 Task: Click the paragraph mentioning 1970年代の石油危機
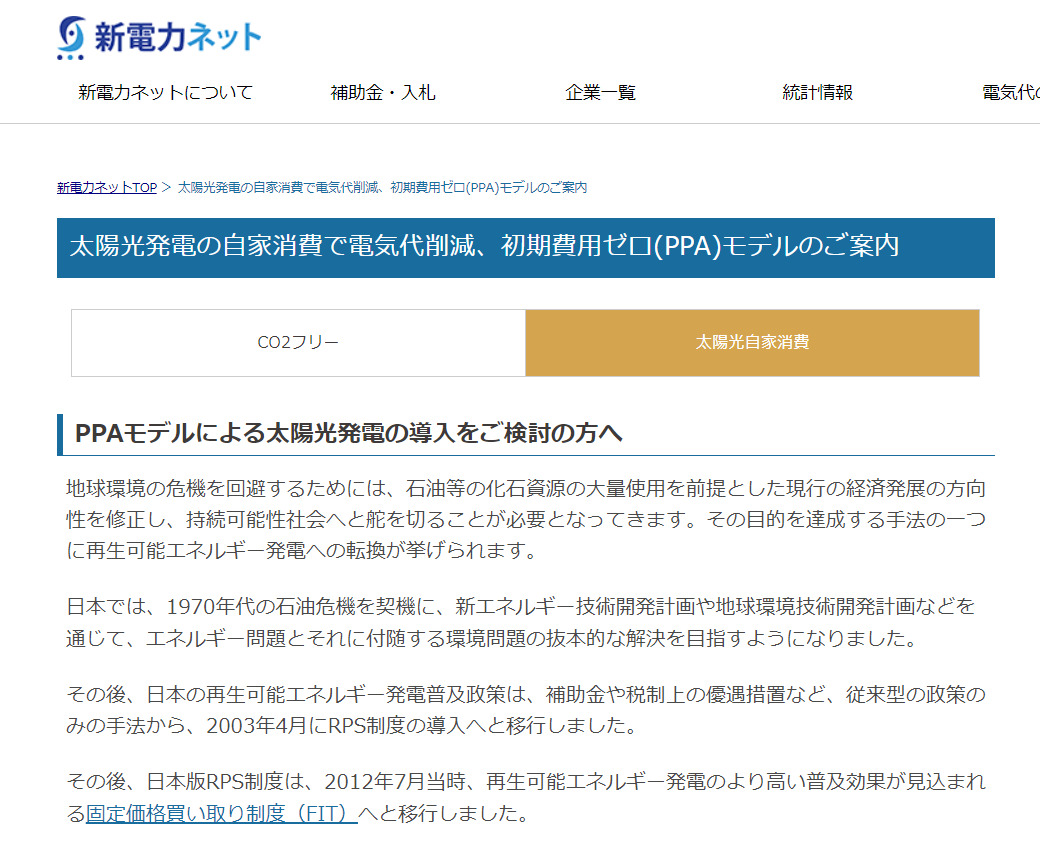520,622
